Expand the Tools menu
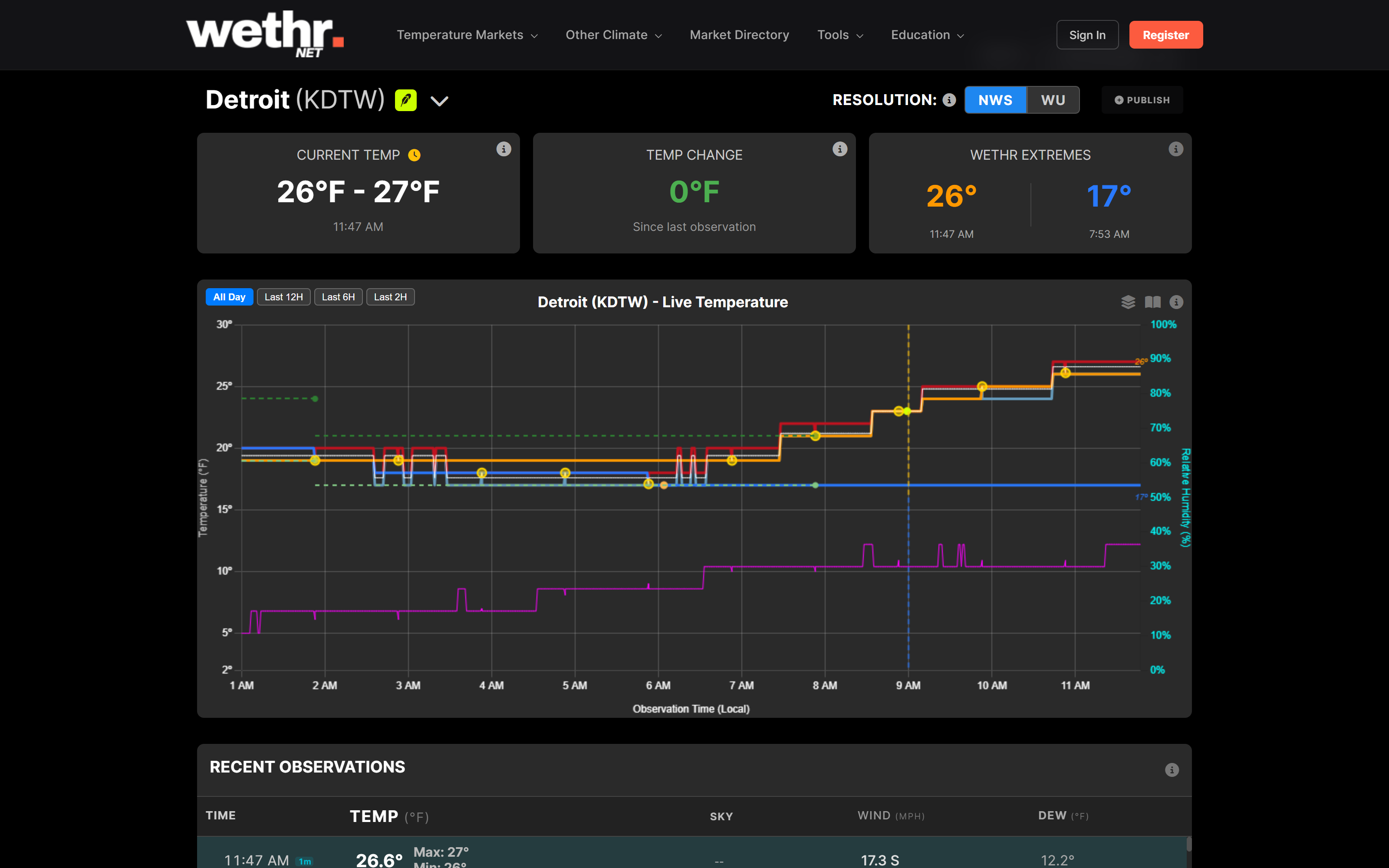1389x868 pixels. [840, 34]
